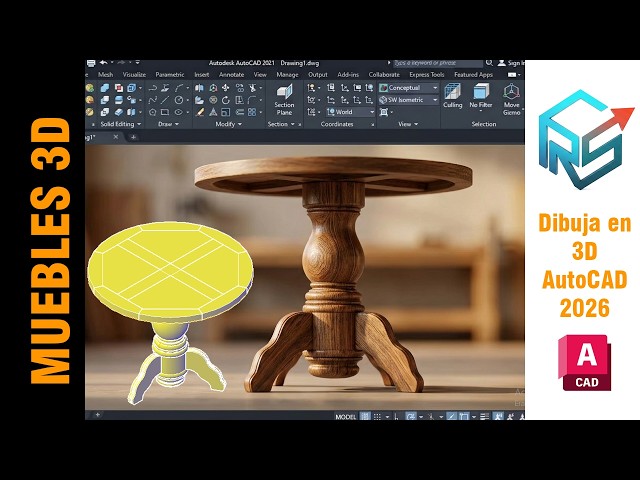Toggle the drawing grid display in status bar
This screenshot has width=640, height=480.
click(x=365, y=416)
